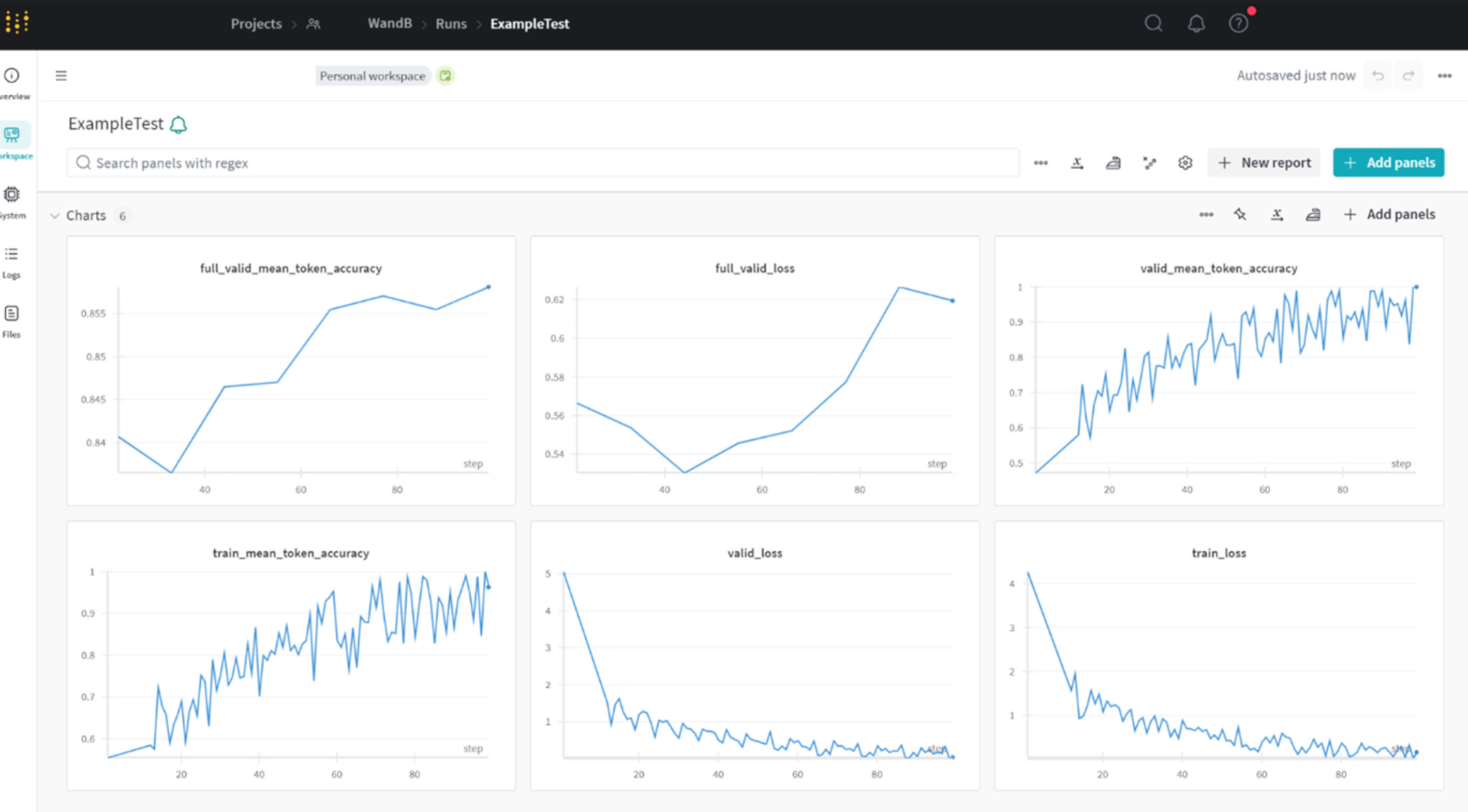Toggle the run alert bell beside ExampleTest

point(179,124)
